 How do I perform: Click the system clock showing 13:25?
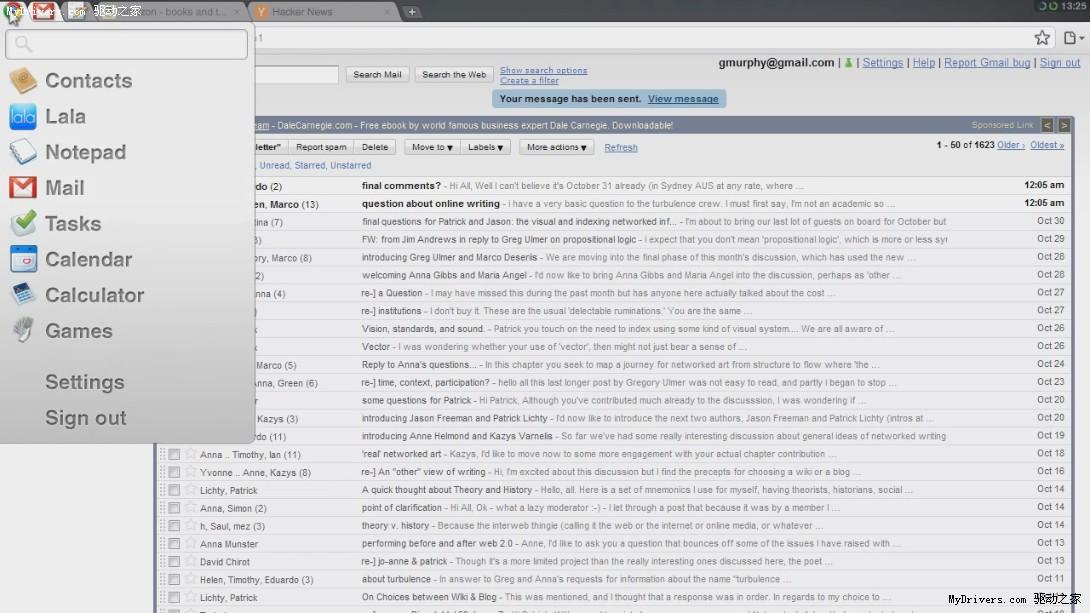click(x=1073, y=6)
